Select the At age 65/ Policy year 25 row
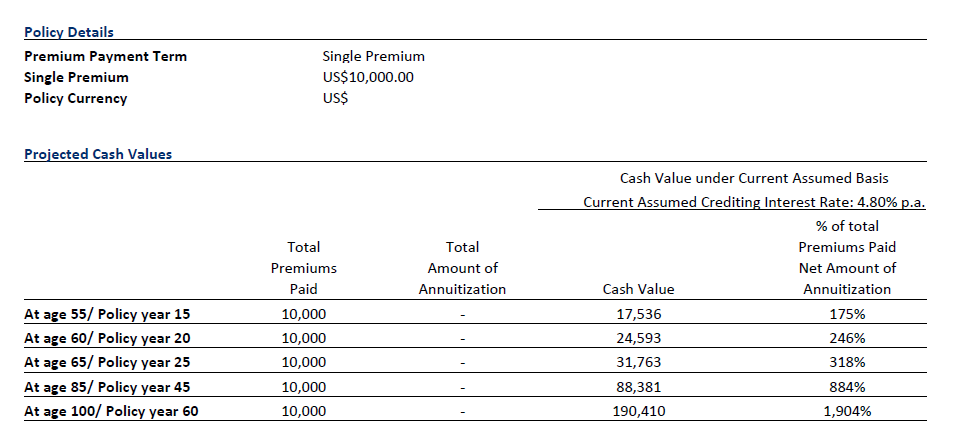The height and width of the screenshot is (438, 953). click(x=475, y=362)
